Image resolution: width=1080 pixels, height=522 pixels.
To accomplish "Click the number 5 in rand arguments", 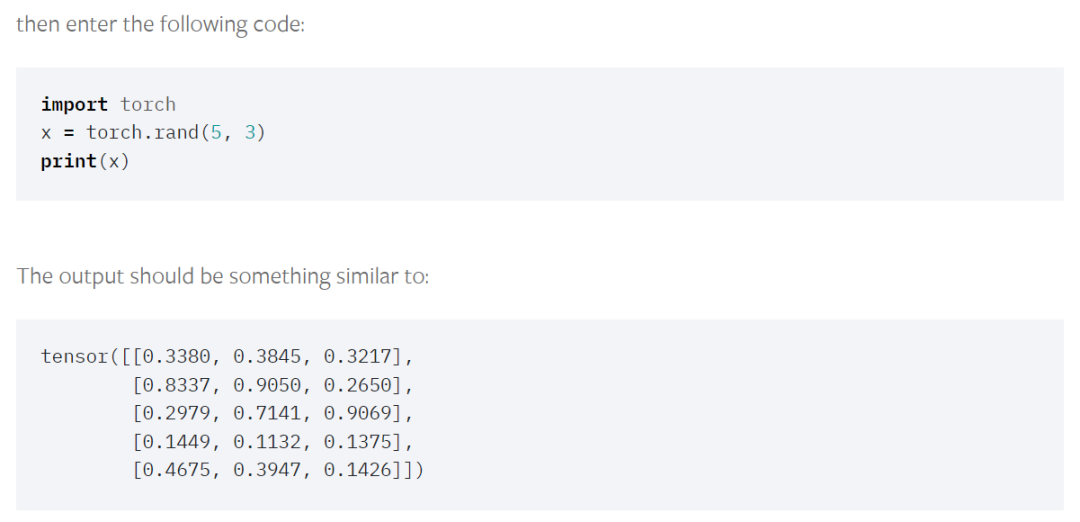I will 216,133.
